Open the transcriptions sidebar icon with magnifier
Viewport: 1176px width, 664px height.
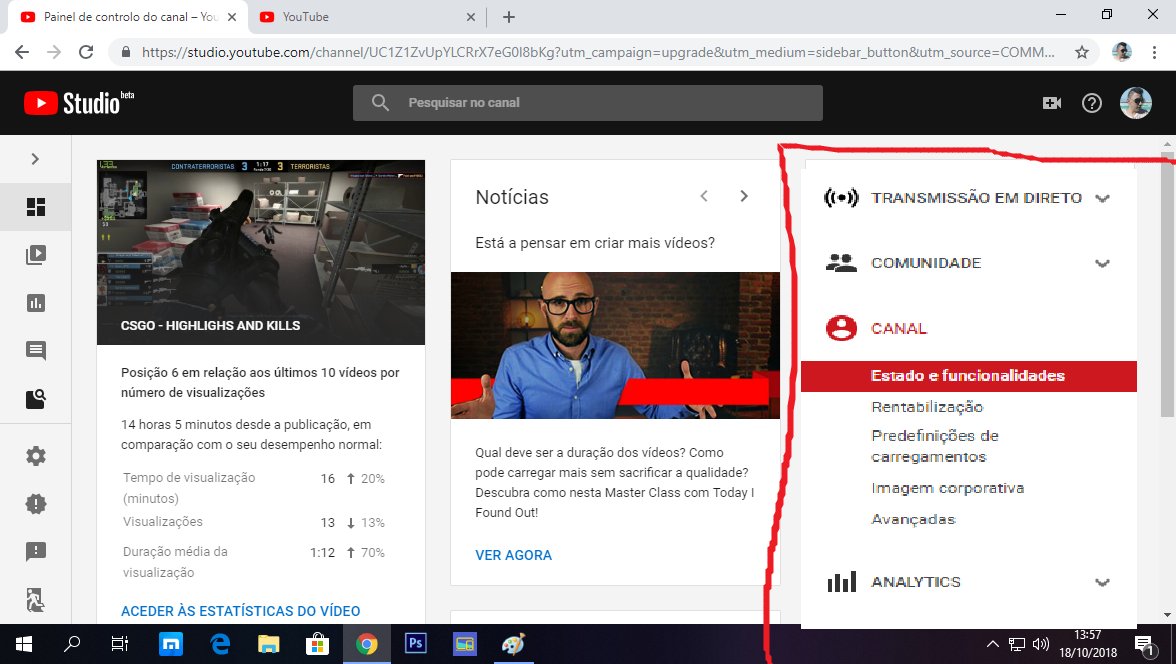pos(35,398)
